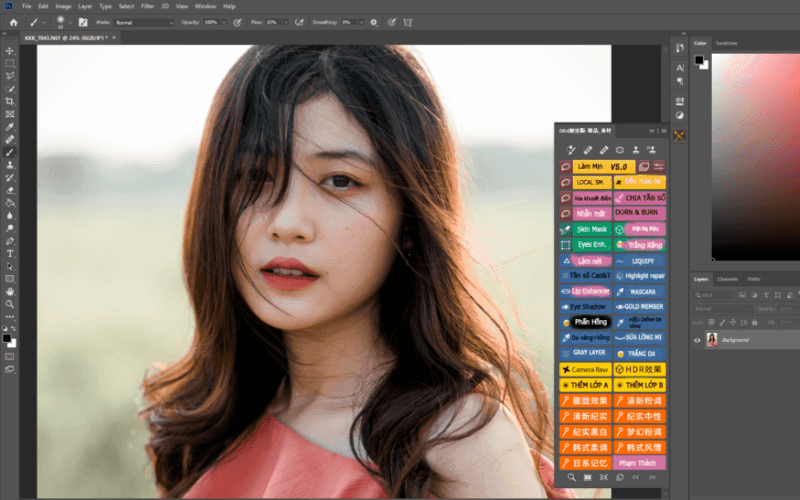Image resolution: width=800 pixels, height=500 pixels.
Task: Select the Path Selection tool
Action: pos(10,266)
